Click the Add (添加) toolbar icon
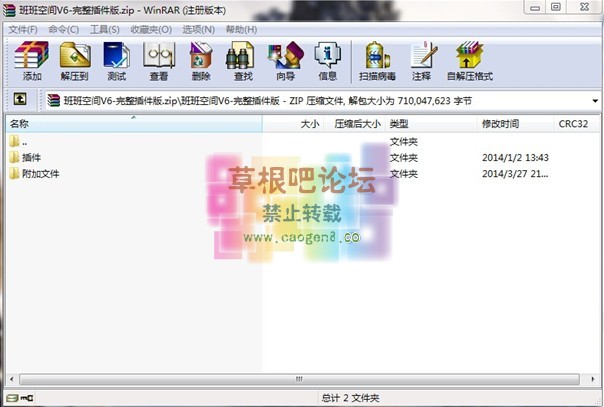 pos(32,61)
